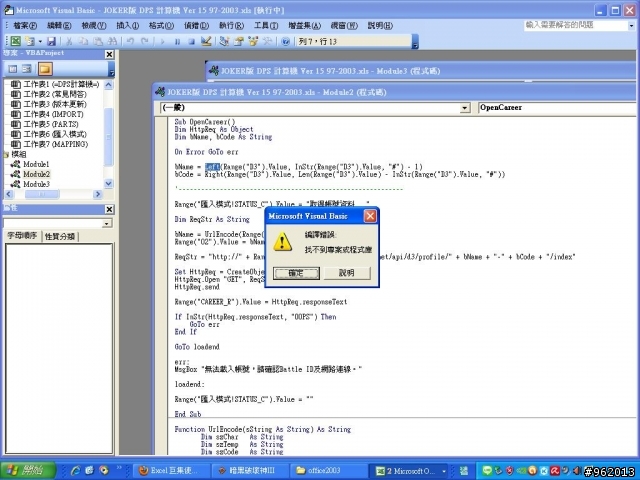640x480 pixels.
Task: Toggle the Design Mode icon
Action: point(206,41)
